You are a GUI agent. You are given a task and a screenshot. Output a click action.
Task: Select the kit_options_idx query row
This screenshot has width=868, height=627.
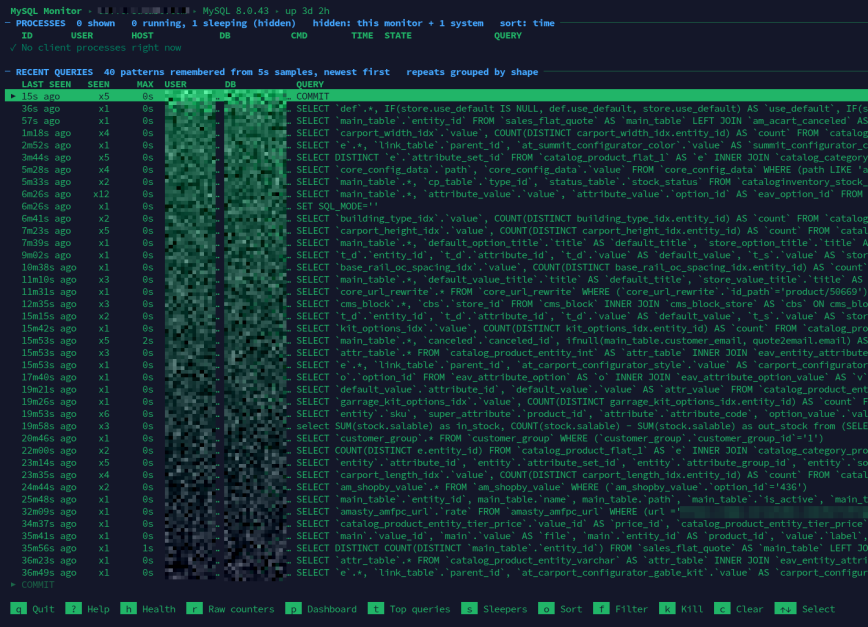click(x=436, y=328)
